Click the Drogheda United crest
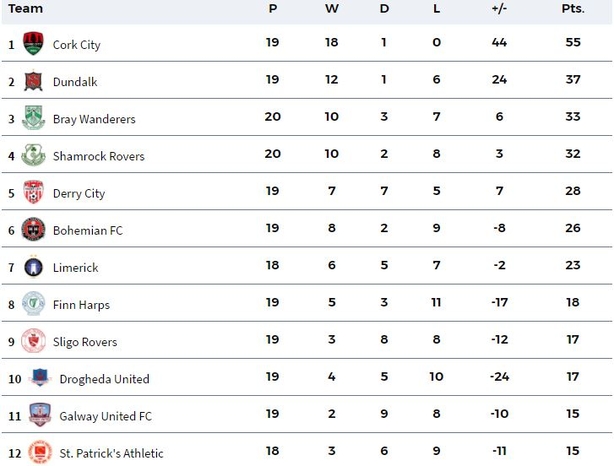The image size is (614, 466). click(40, 377)
